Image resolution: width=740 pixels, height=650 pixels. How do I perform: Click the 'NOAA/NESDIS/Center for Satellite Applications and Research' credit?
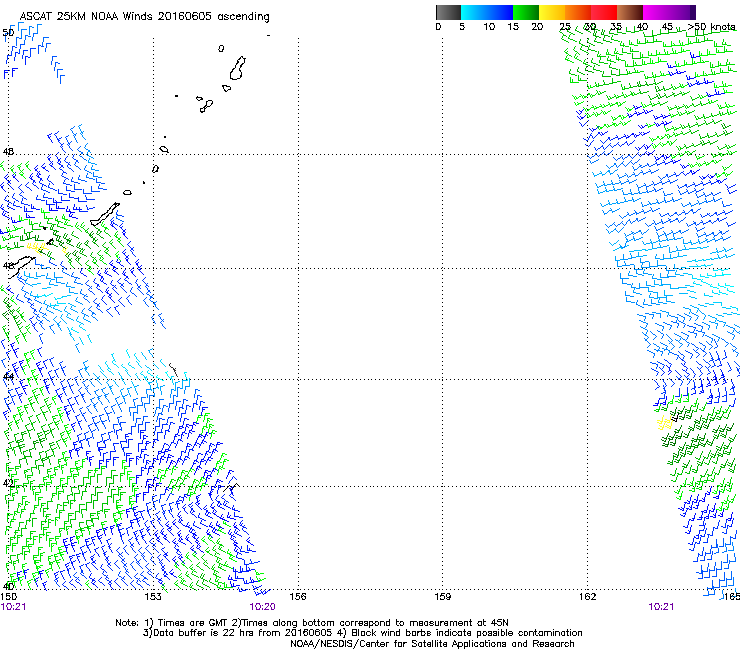(x=432, y=644)
